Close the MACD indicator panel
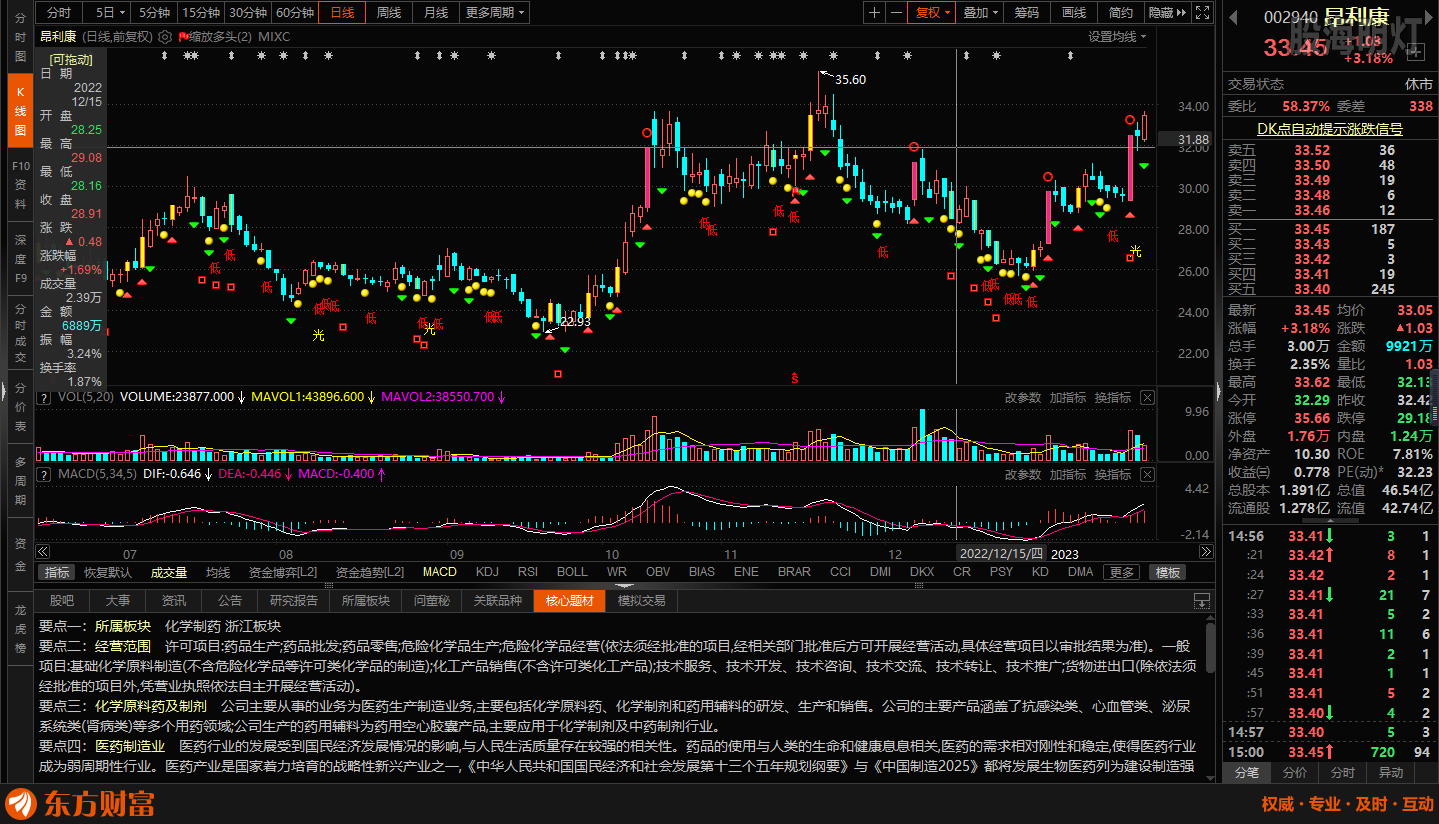 (1147, 474)
